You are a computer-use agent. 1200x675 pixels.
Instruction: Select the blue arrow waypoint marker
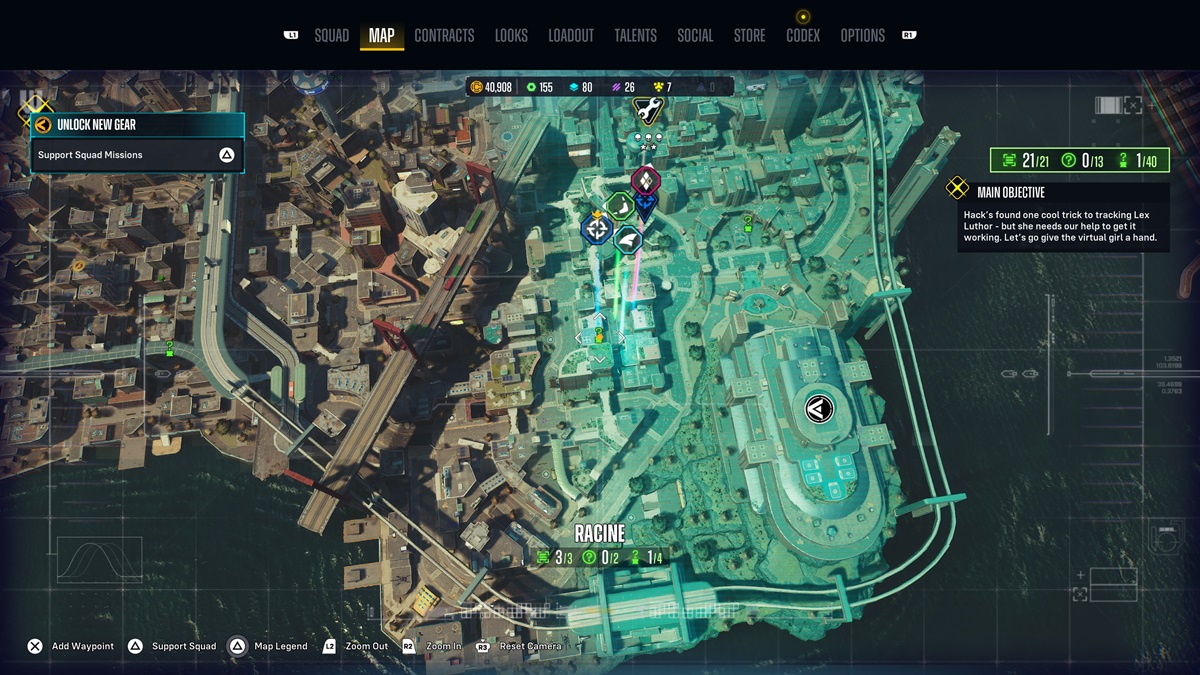(646, 202)
